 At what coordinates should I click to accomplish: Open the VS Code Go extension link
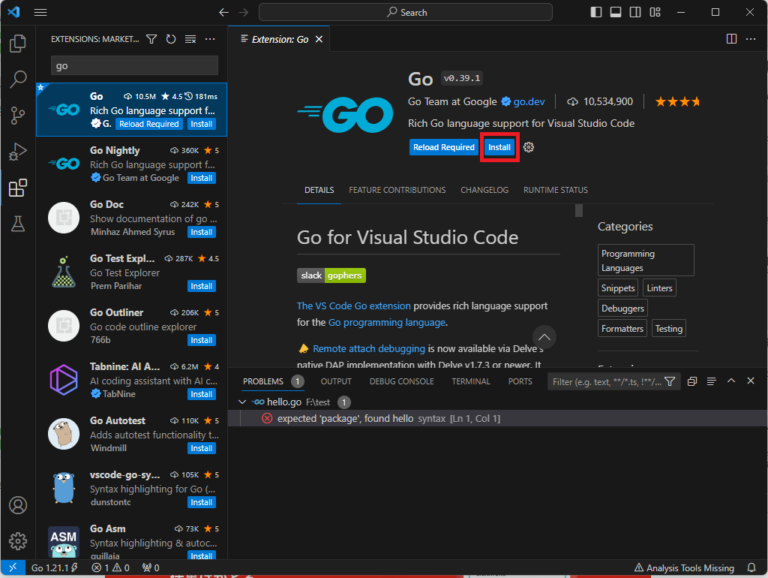353,305
